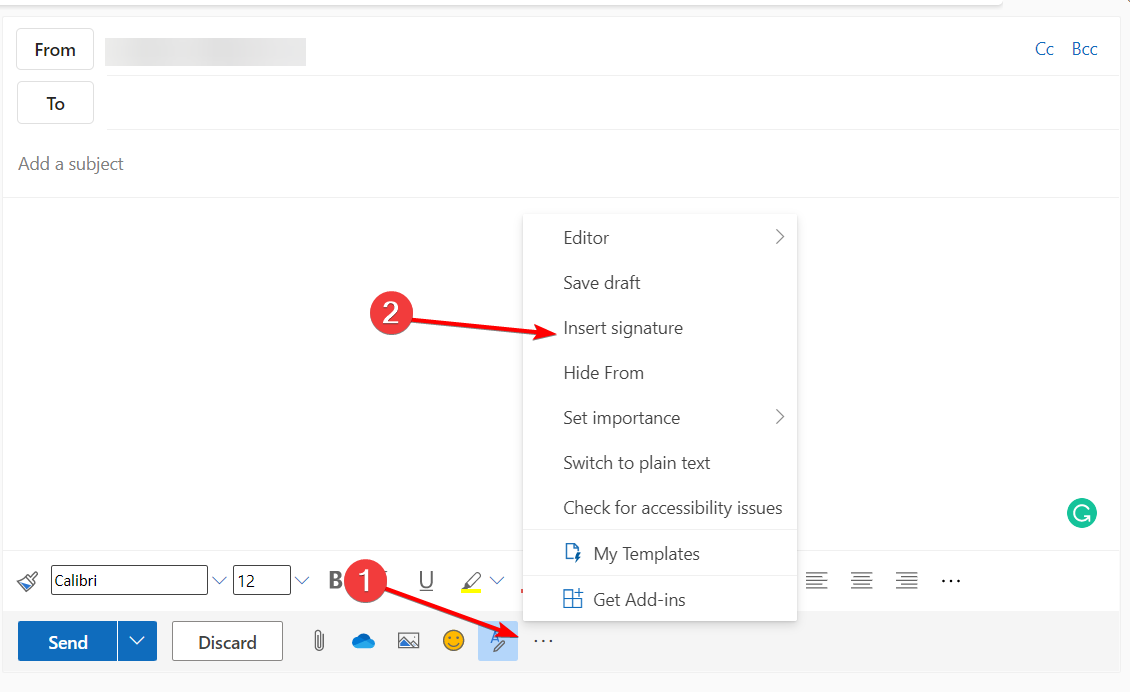Open the font size dropdown

pyautogui.click(x=302, y=580)
